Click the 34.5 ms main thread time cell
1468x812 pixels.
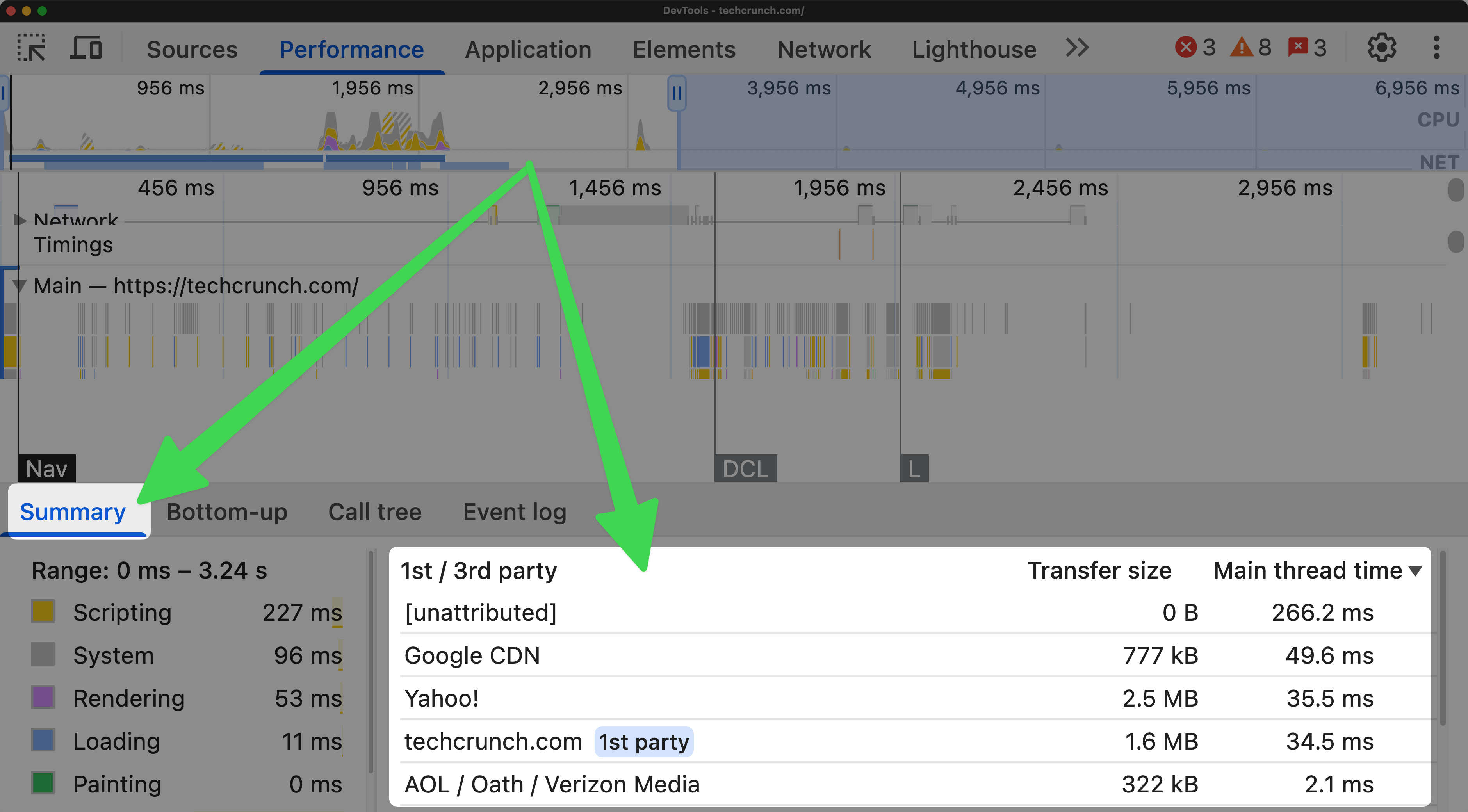1329,741
